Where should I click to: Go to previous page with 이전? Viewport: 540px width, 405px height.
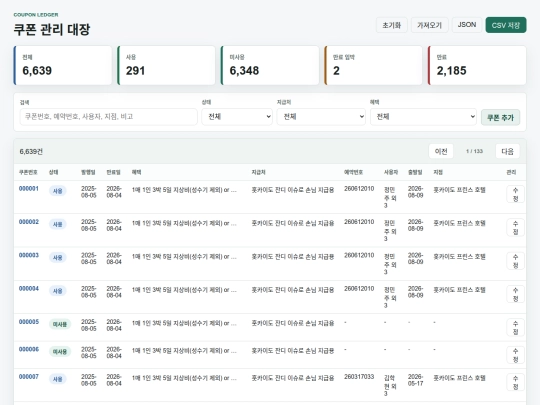(441, 151)
